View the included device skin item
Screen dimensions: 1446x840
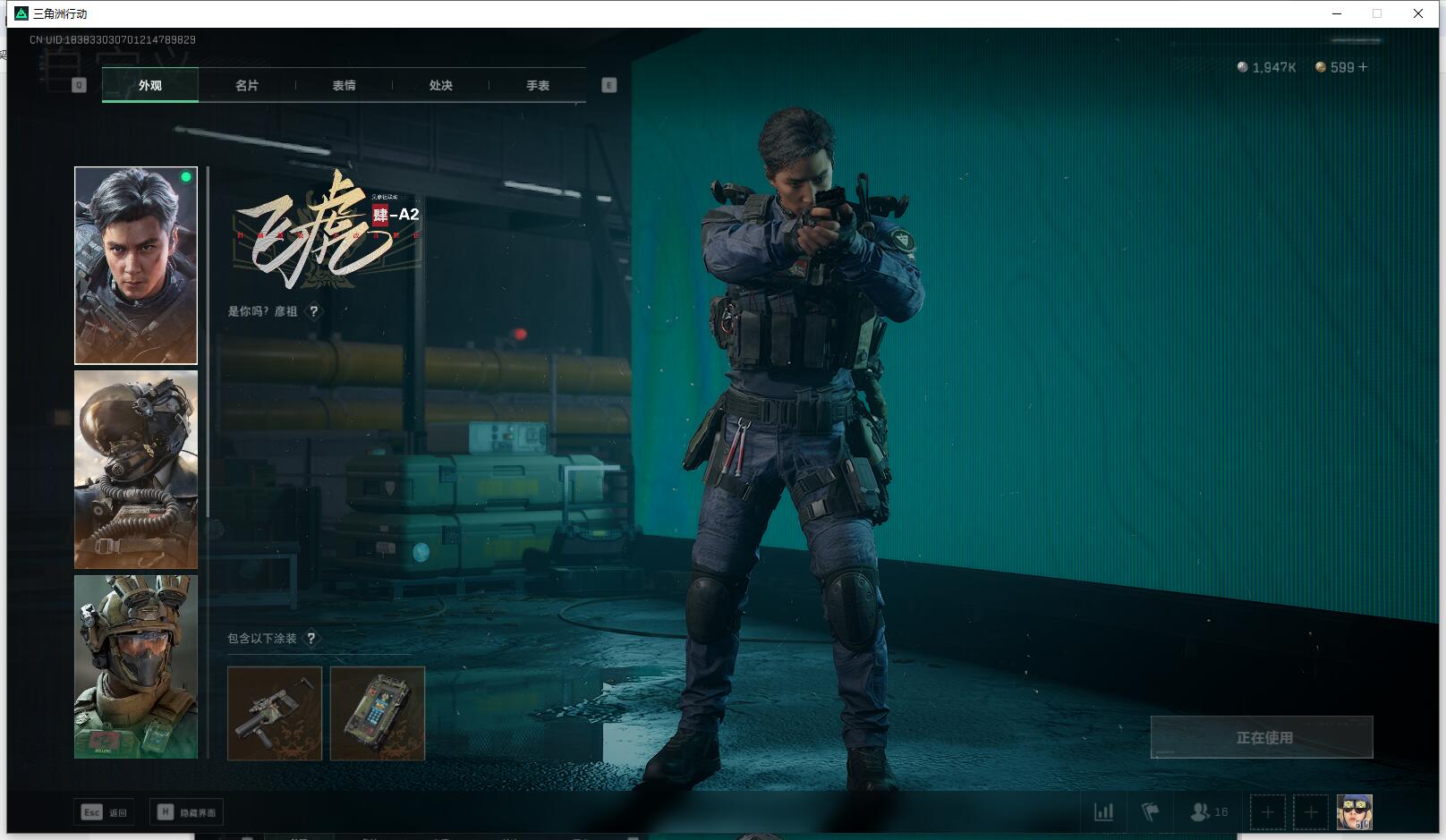[x=378, y=713]
